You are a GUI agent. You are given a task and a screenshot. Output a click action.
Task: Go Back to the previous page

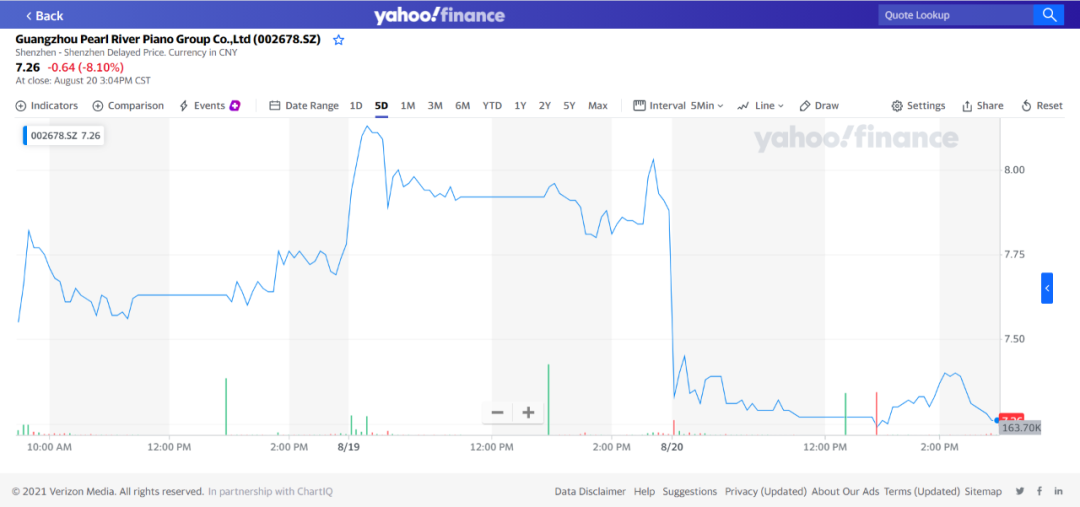point(44,15)
